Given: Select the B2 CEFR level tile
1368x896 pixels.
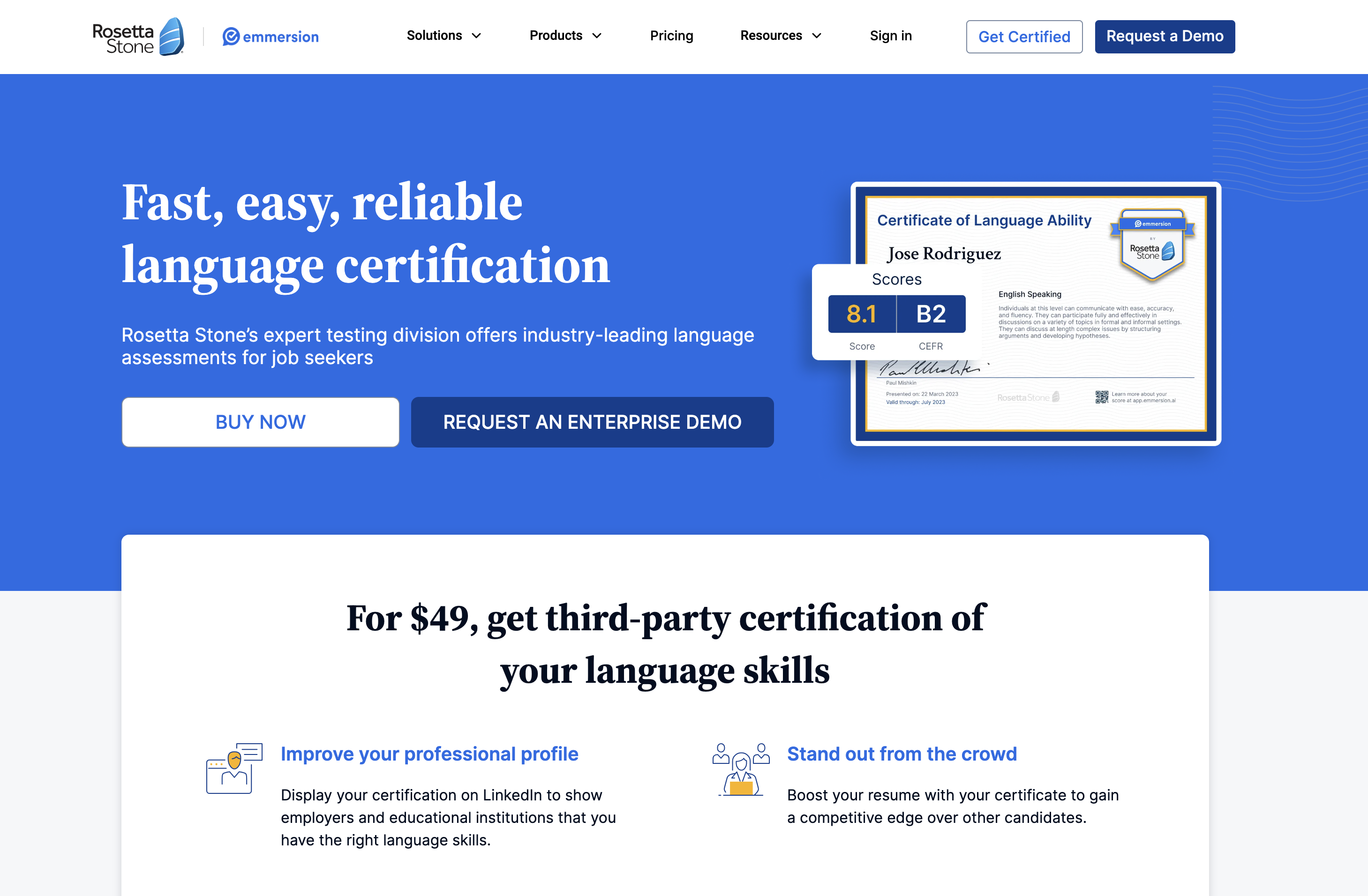Looking at the screenshot, I should click(x=931, y=314).
